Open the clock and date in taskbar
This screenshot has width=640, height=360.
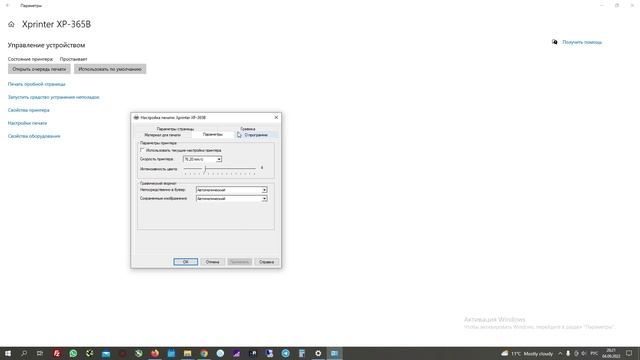(x=611, y=353)
